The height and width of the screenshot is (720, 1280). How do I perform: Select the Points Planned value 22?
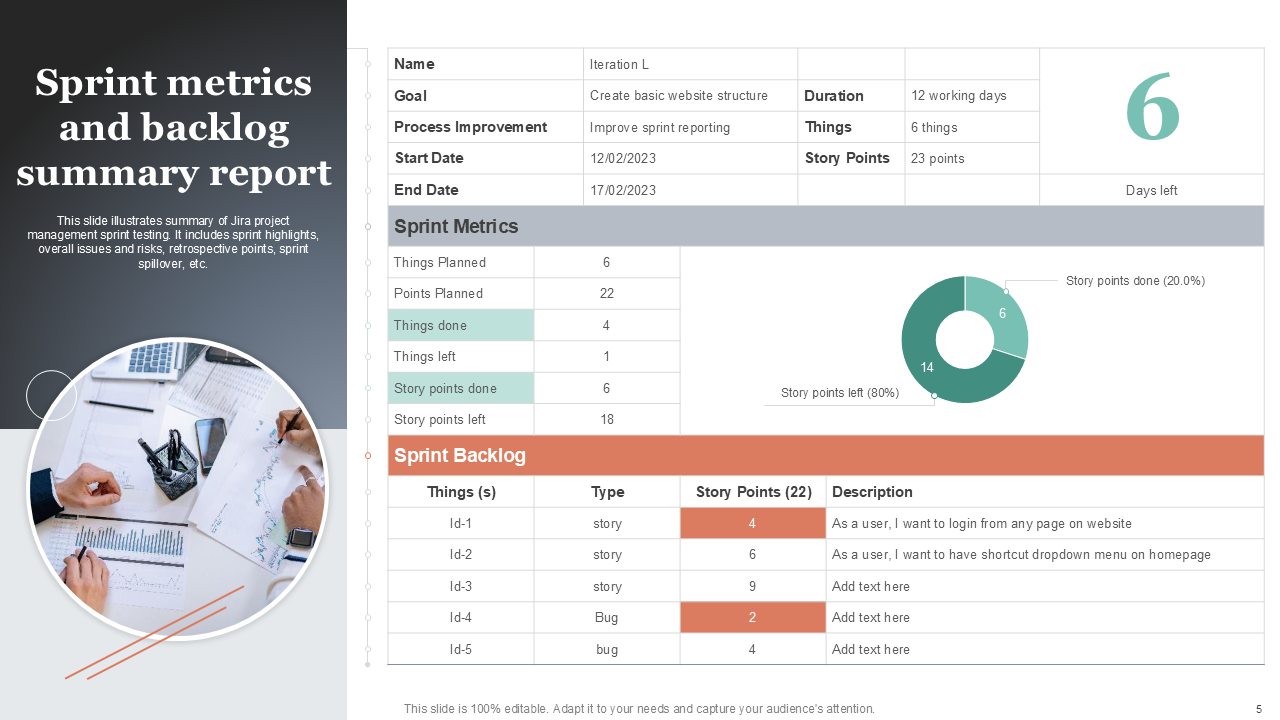[607, 293]
